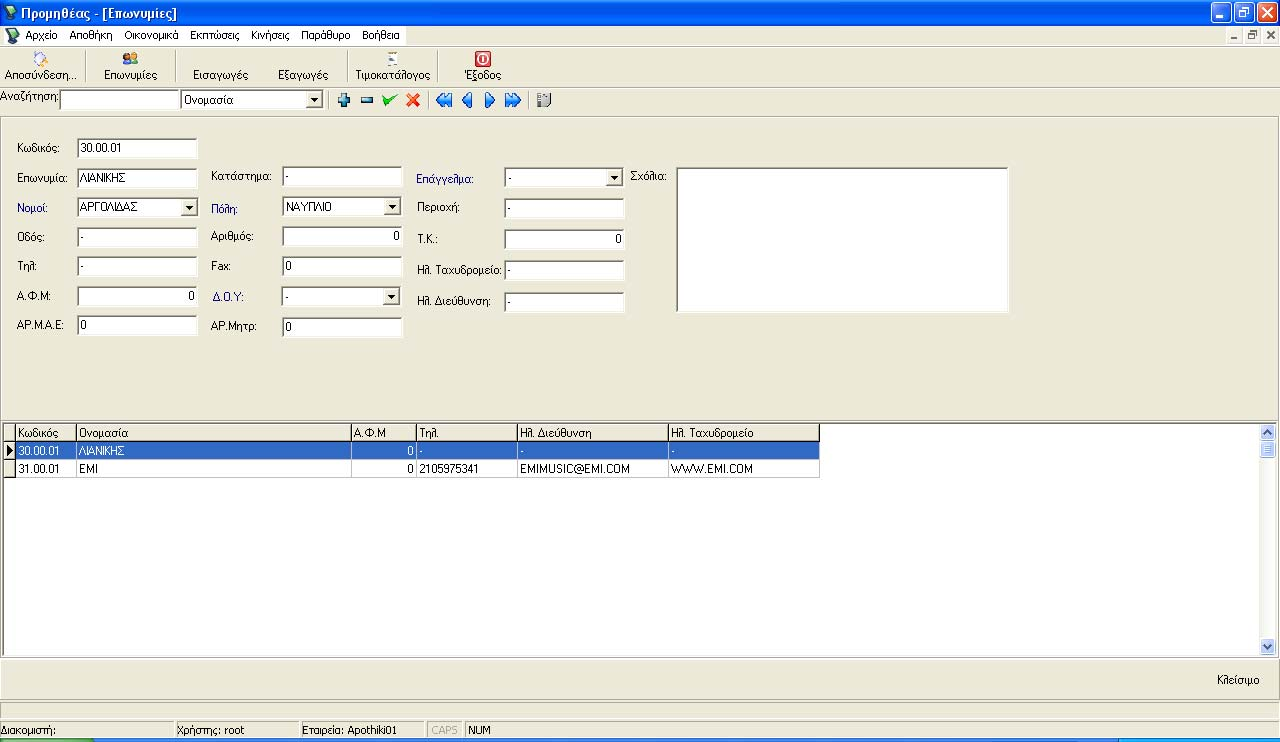Click the Πόλη blue label link
The image size is (1280, 742).
tap(224, 209)
